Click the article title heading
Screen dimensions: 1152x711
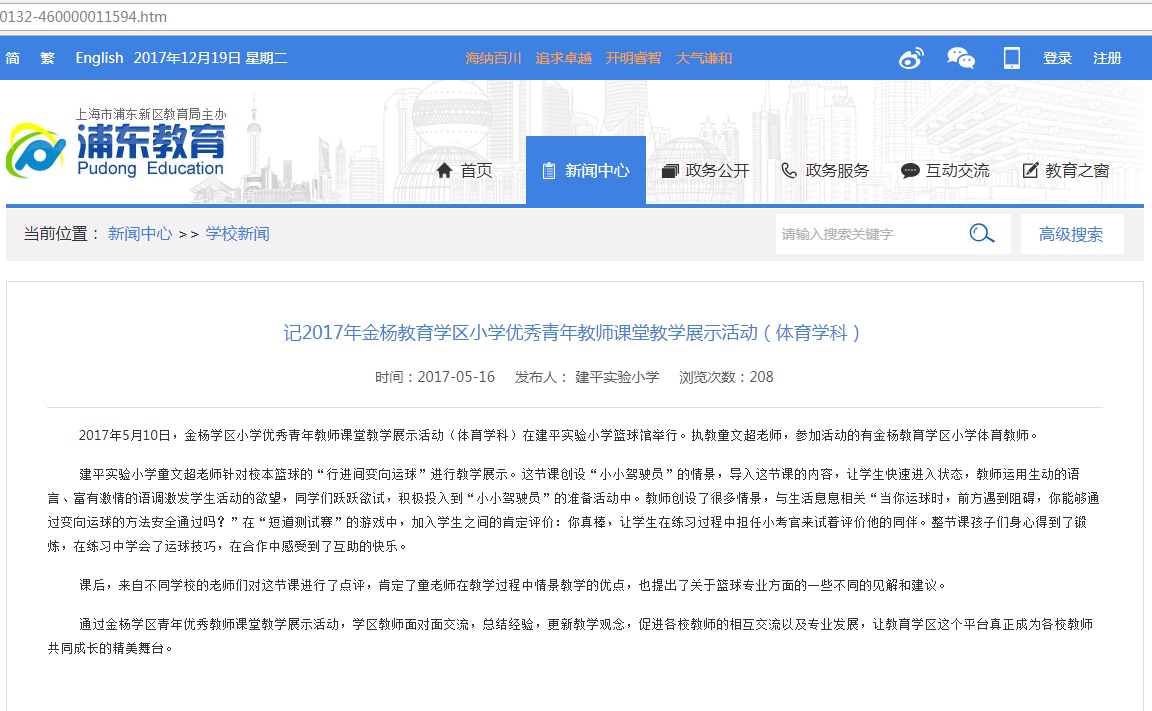click(x=572, y=333)
